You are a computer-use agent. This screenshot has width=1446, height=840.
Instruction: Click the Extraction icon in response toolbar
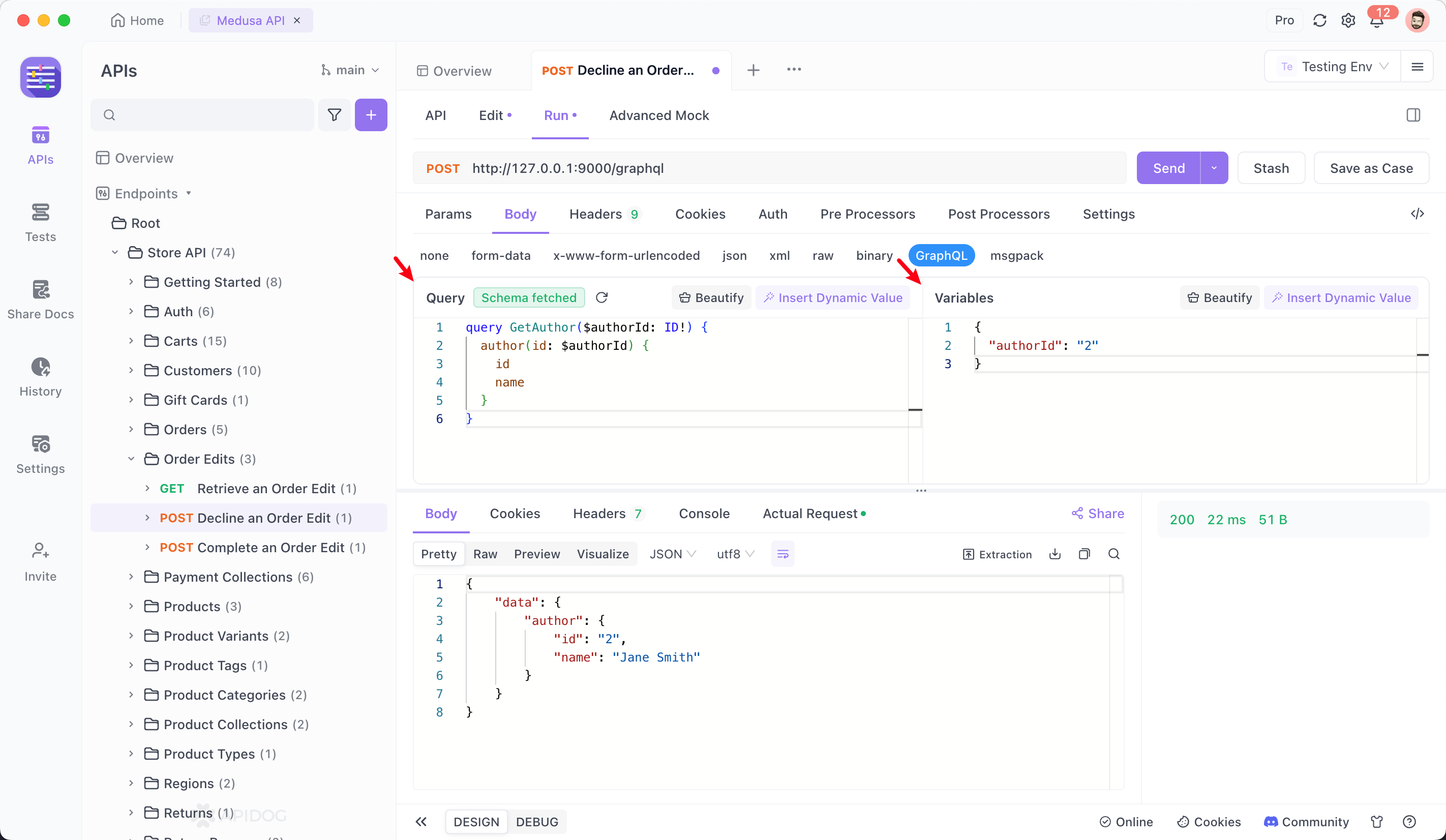(x=967, y=554)
